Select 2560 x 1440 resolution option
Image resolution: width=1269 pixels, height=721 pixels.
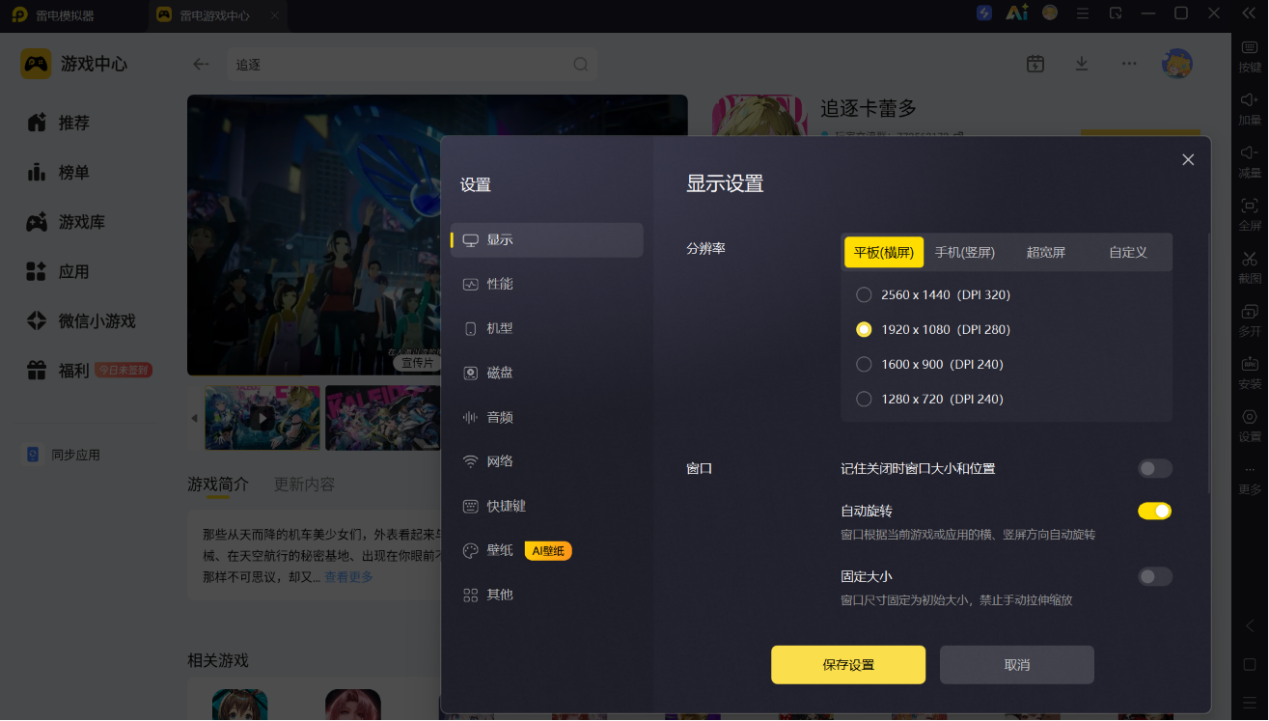pos(933,295)
